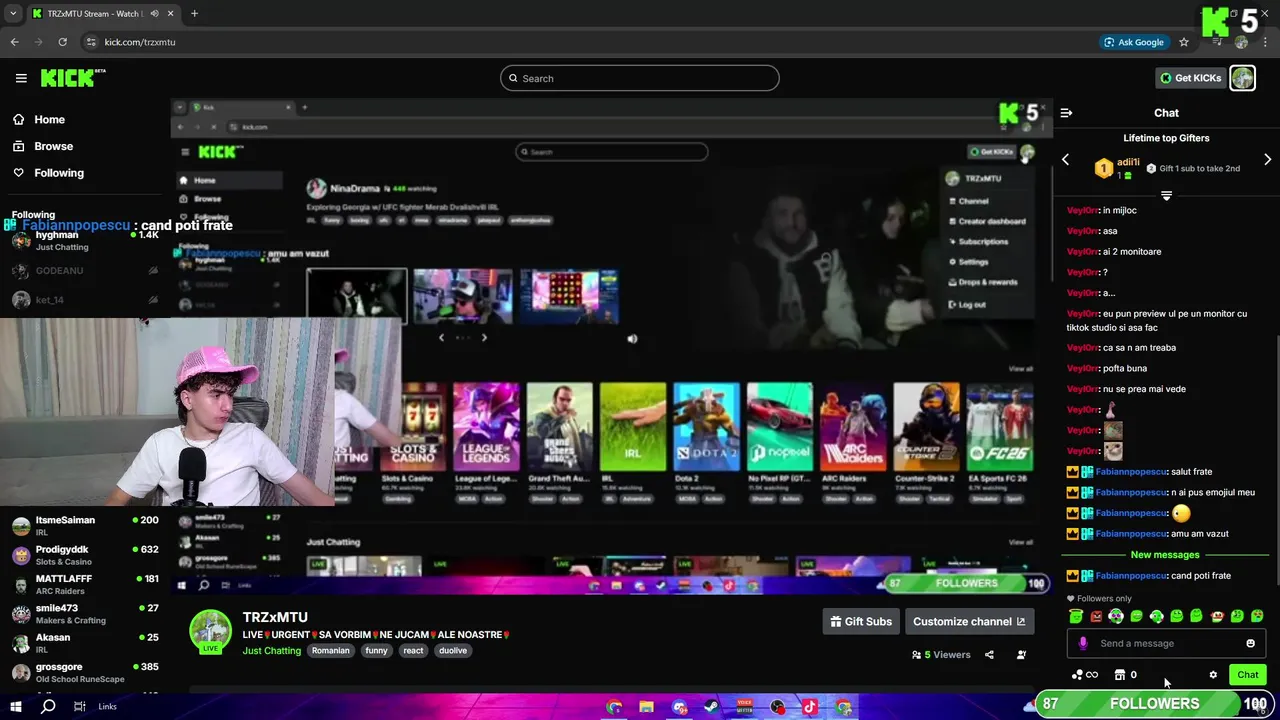Send message with green Chat button
The height and width of the screenshot is (720, 1280).
click(1247, 675)
